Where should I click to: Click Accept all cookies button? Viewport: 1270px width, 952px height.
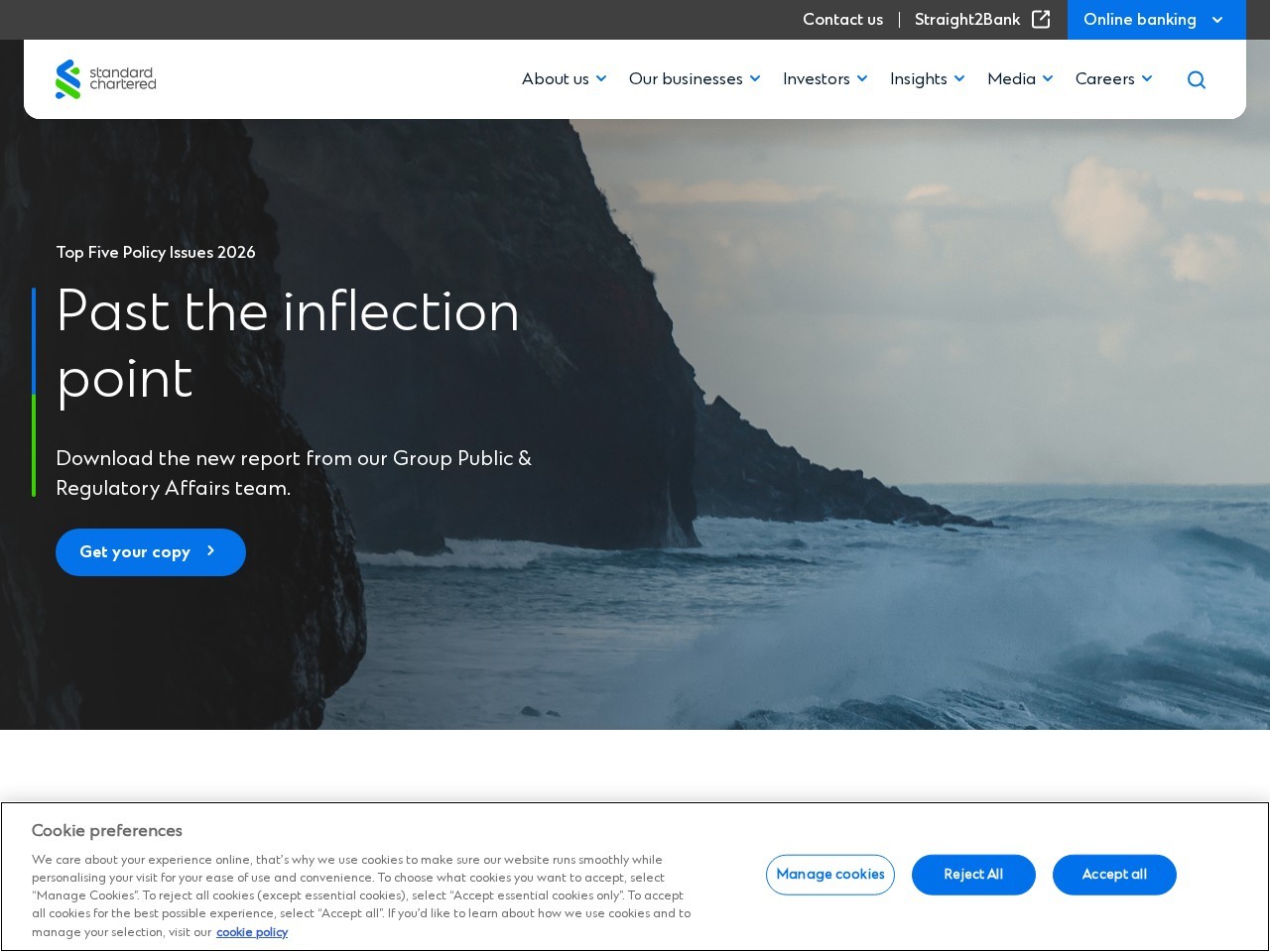[1114, 875]
